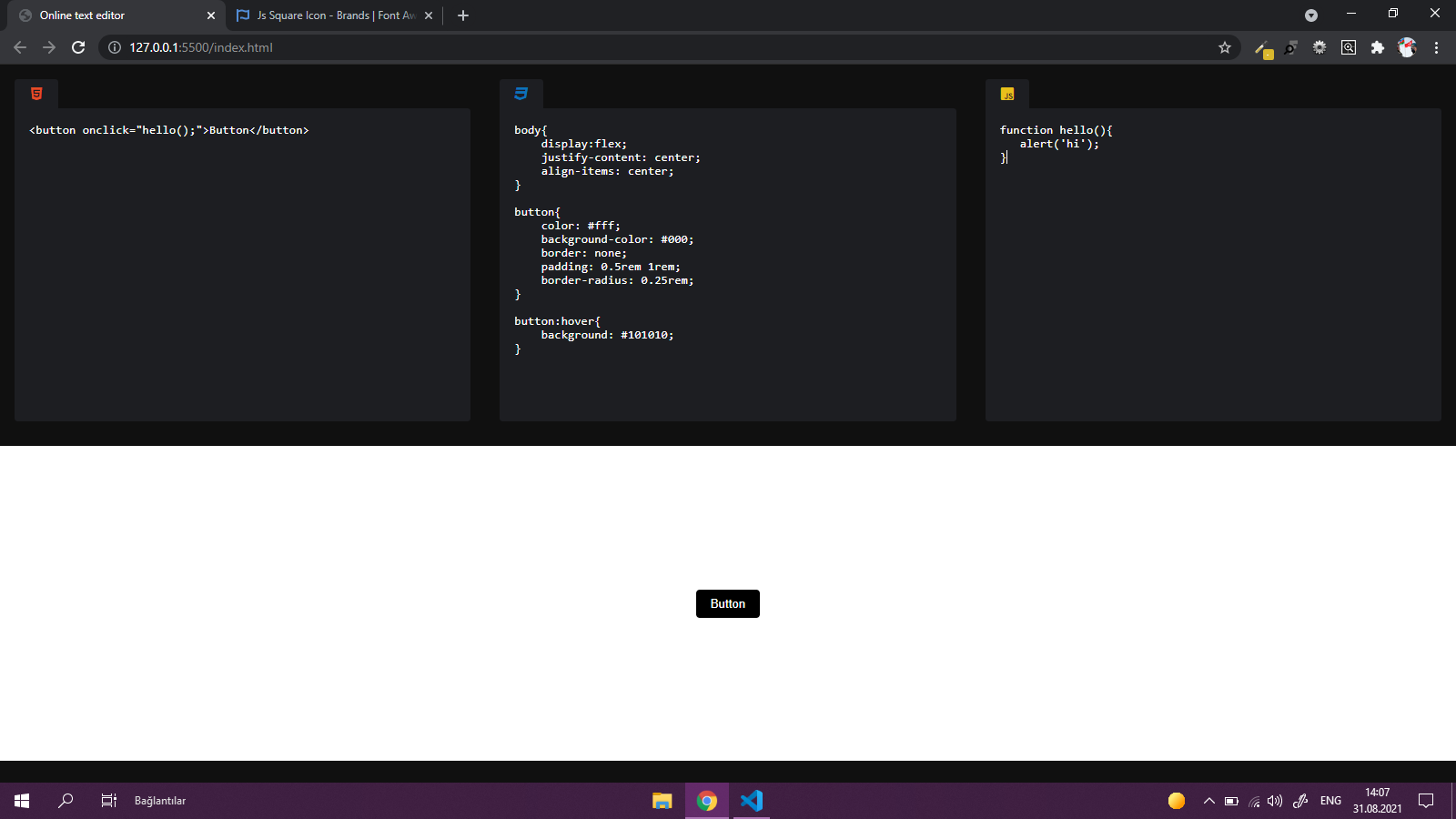1456x819 pixels.
Task: Open the volume control from system tray
Action: (x=1274, y=801)
